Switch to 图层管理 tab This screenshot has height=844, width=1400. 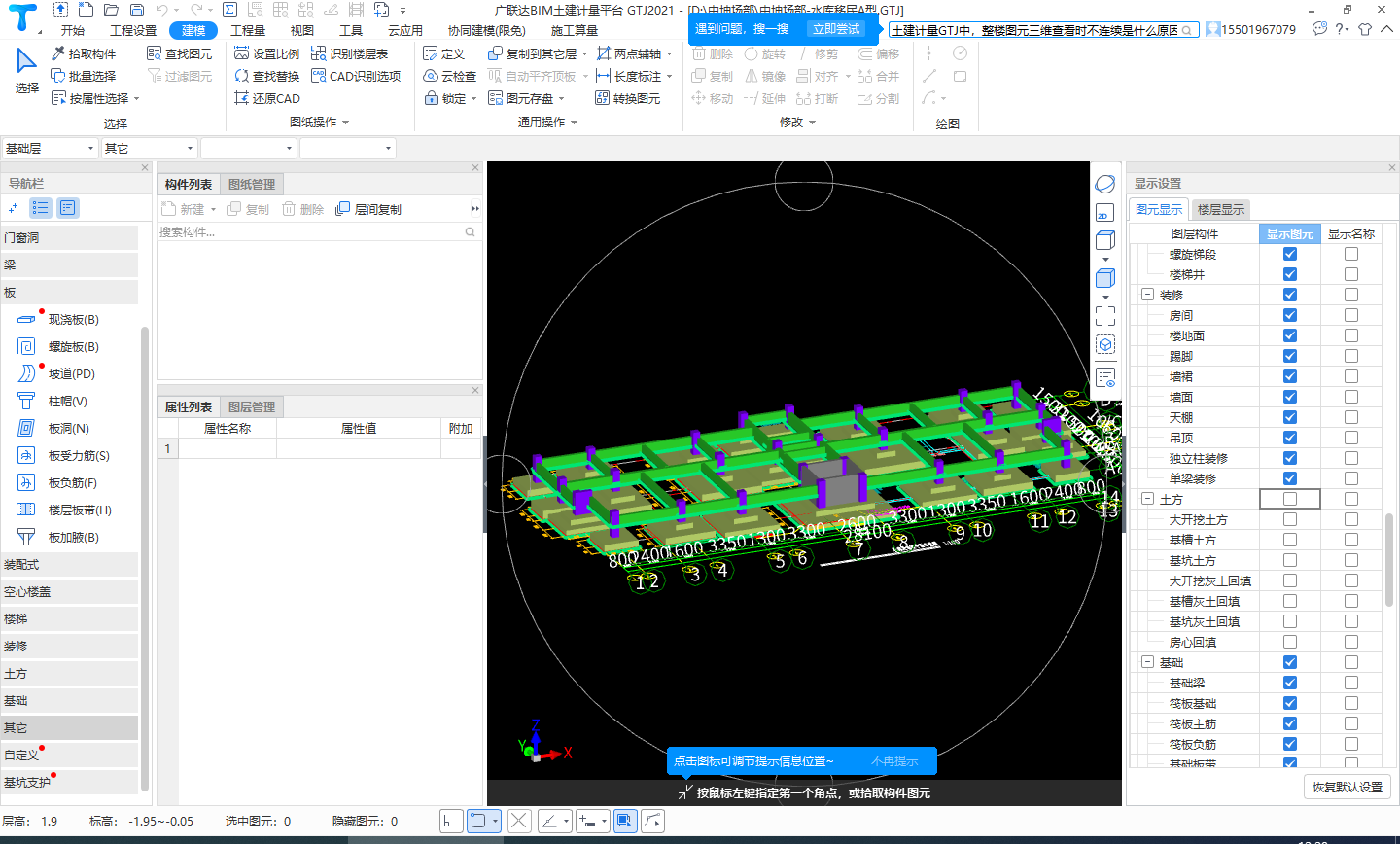coord(252,406)
